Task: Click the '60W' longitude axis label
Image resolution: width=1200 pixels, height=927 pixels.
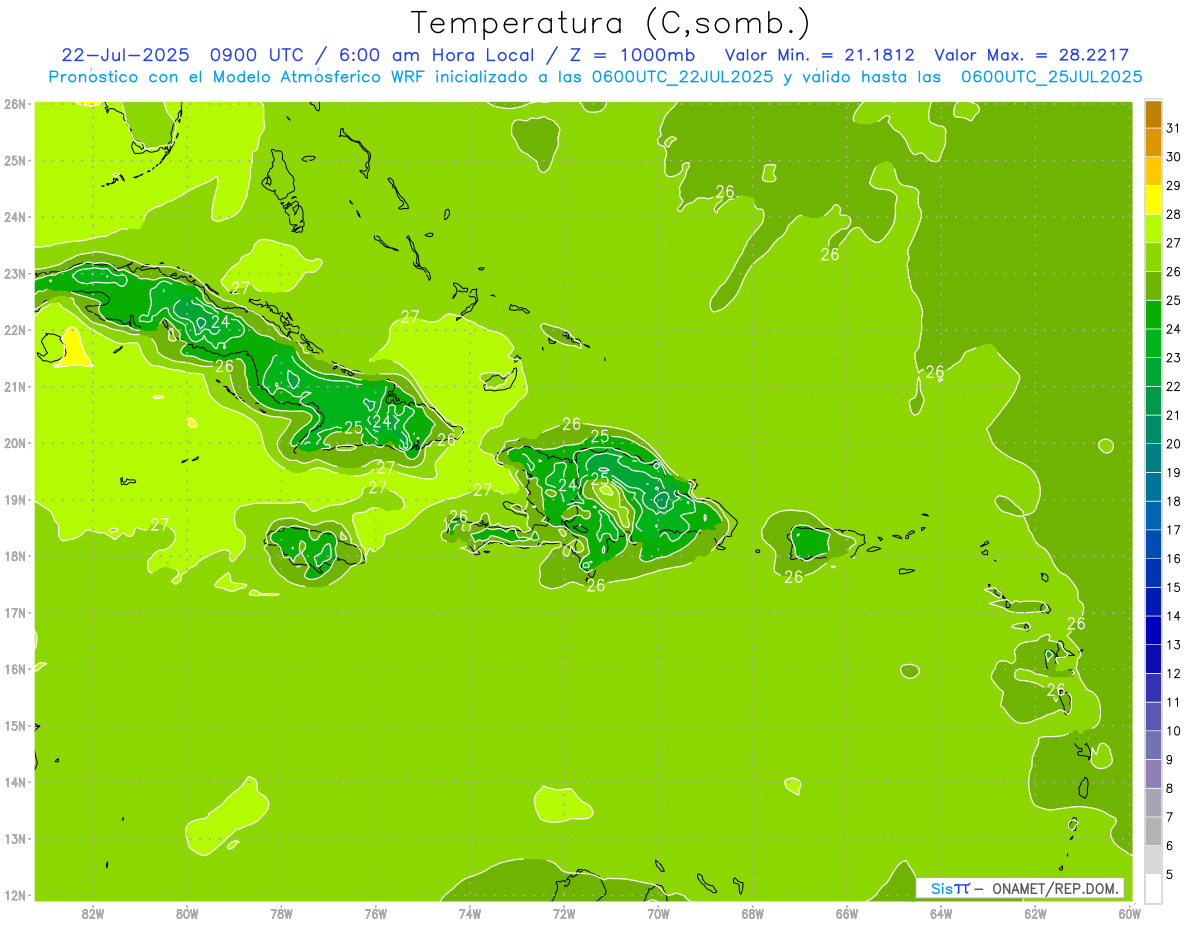Action: coord(1130,913)
